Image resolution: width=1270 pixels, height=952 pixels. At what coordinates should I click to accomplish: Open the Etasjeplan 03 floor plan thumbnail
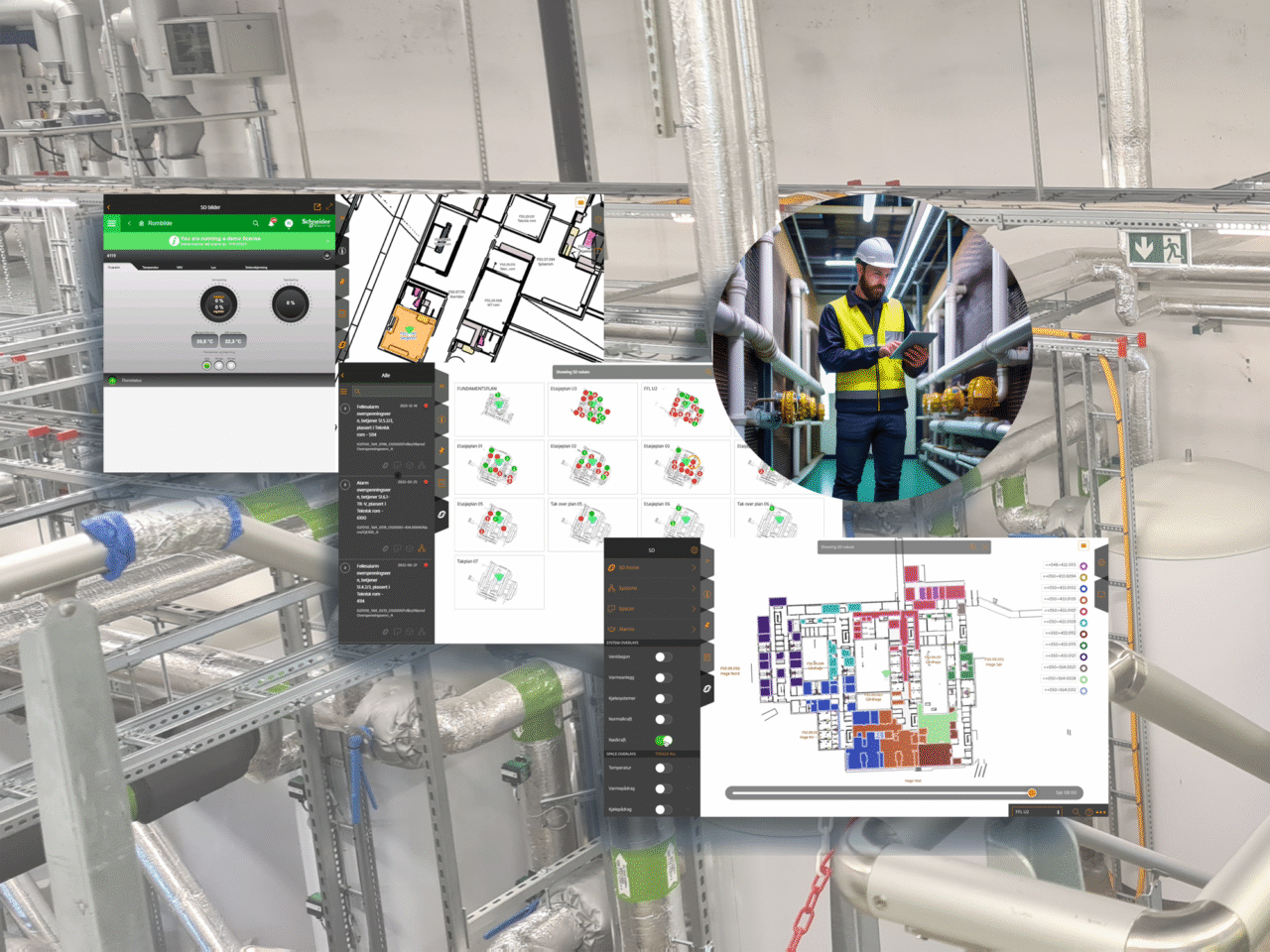point(685,466)
